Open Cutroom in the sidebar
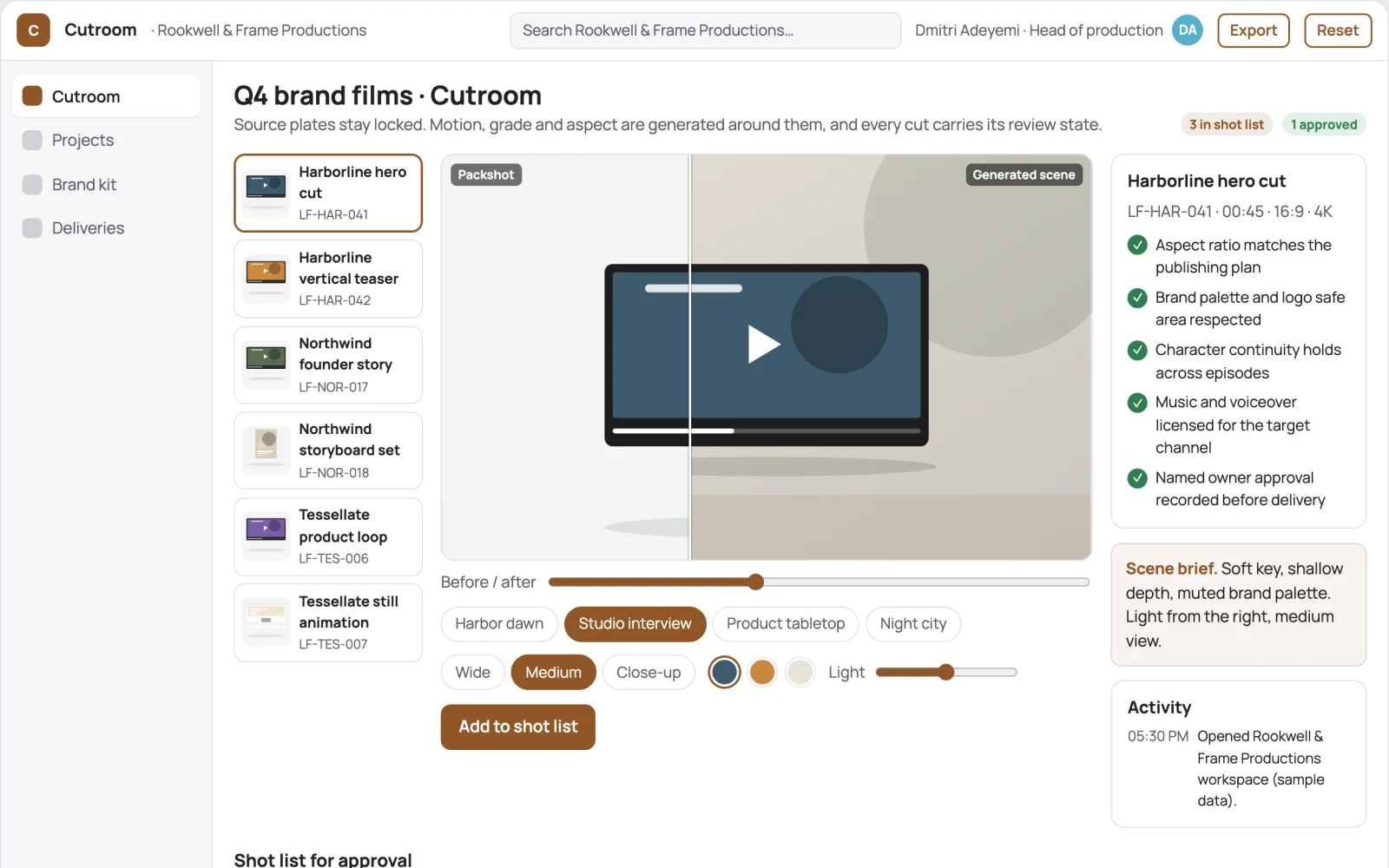 [106, 95]
